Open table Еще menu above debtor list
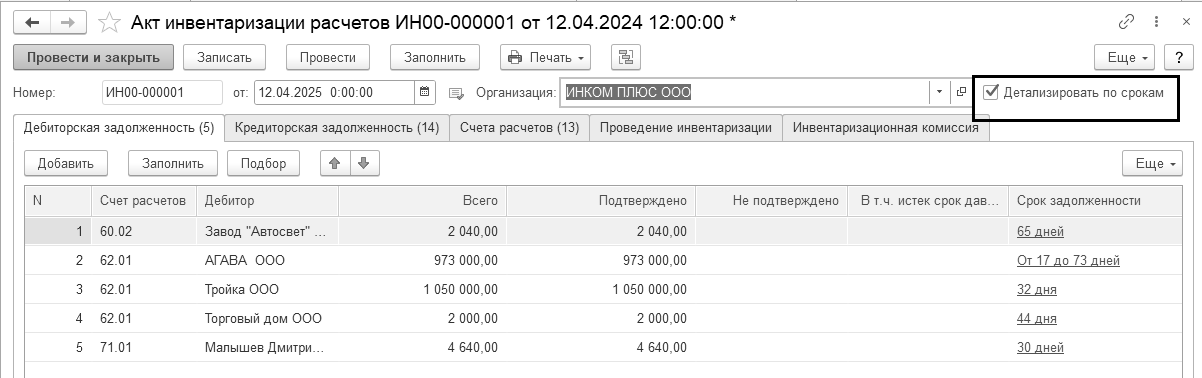The height and width of the screenshot is (378, 1202). point(1152,163)
